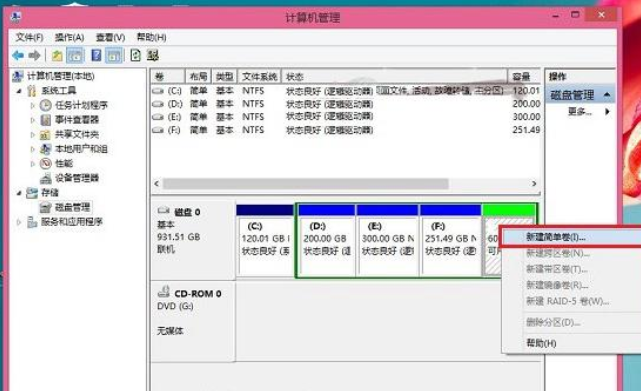Select the (F:) volume row in list
The height and width of the screenshot is (391, 641).
pos(346,130)
